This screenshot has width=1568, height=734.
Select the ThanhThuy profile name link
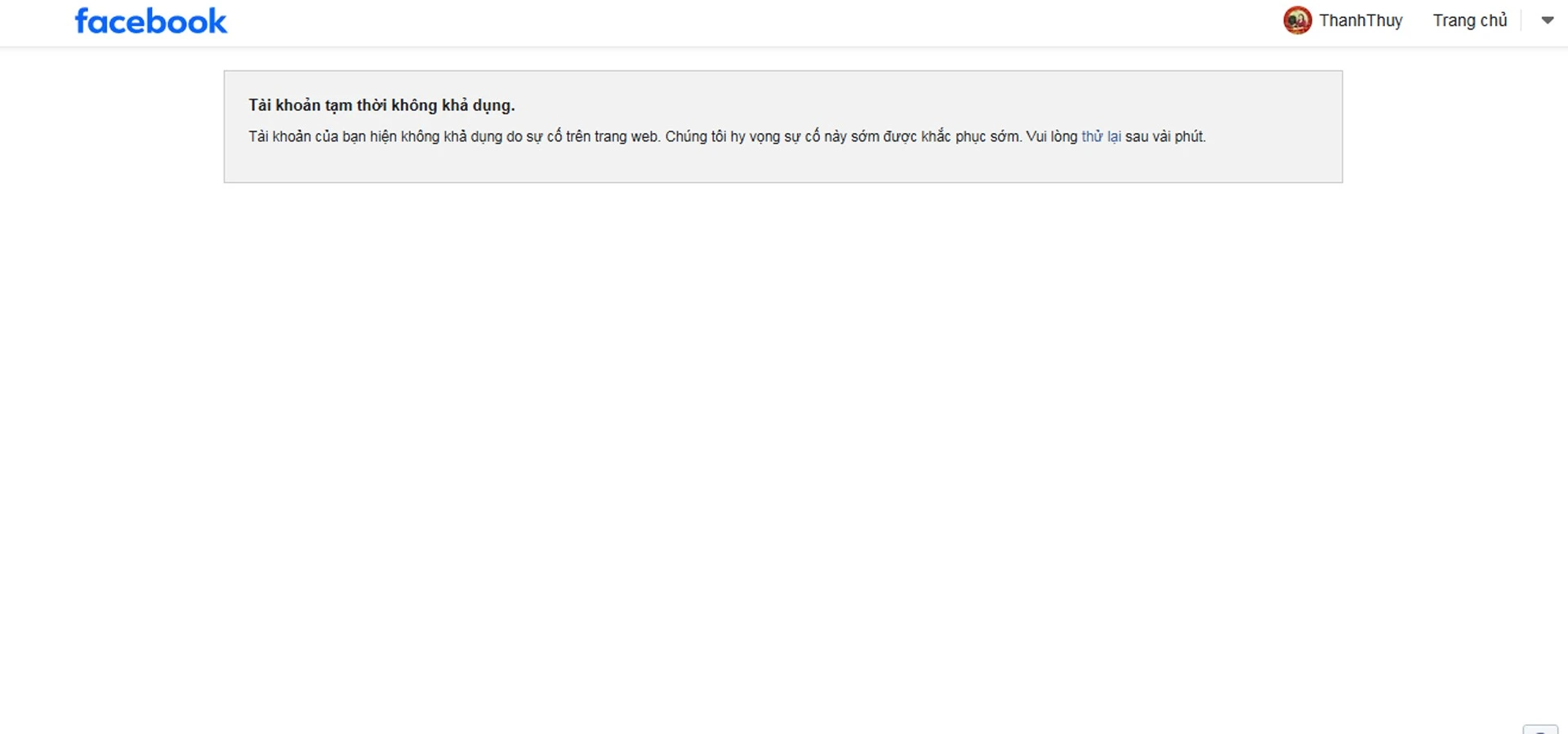pyautogui.click(x=1361, y=20)
